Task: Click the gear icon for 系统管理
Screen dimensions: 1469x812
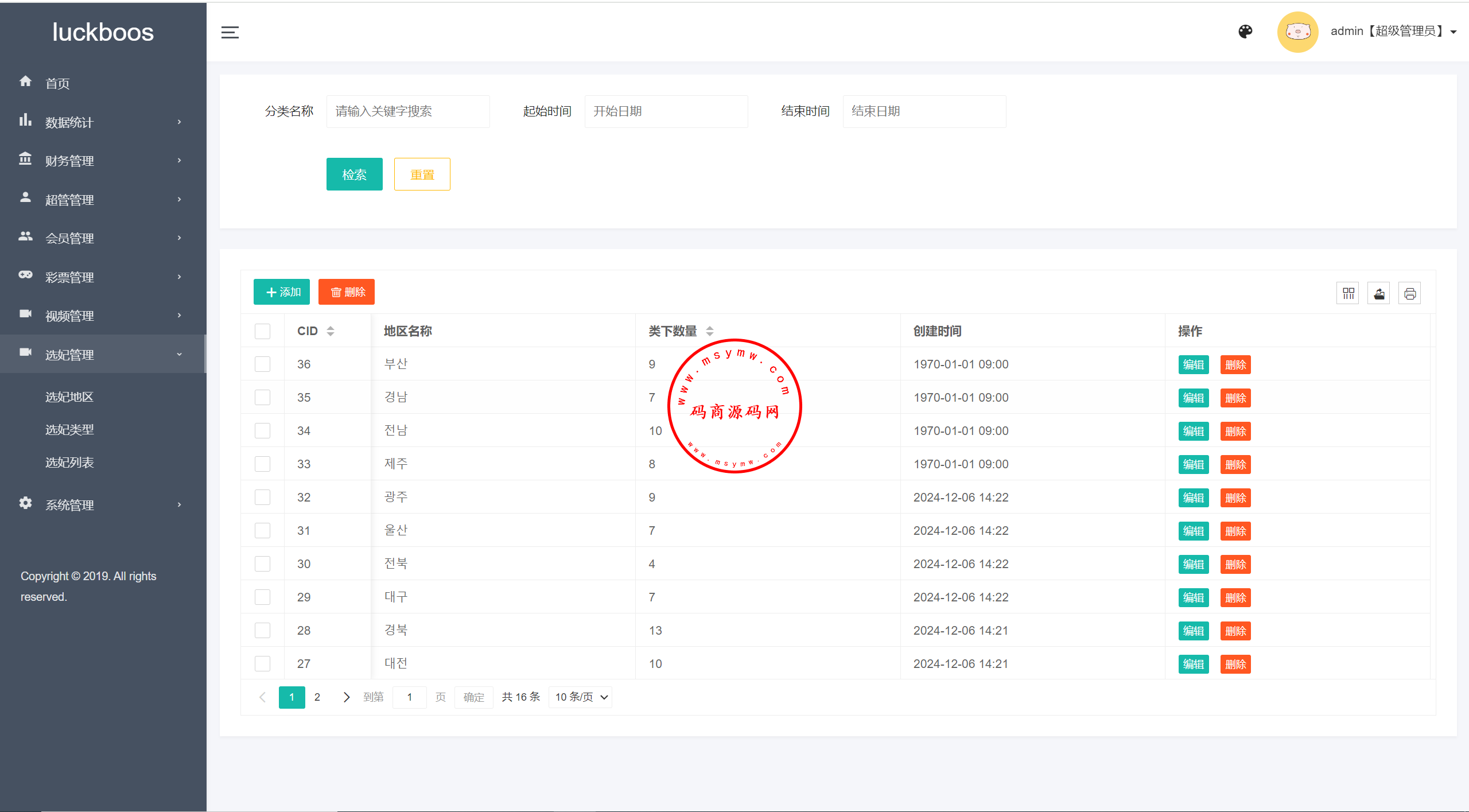Action: click(x=25, y=503)
